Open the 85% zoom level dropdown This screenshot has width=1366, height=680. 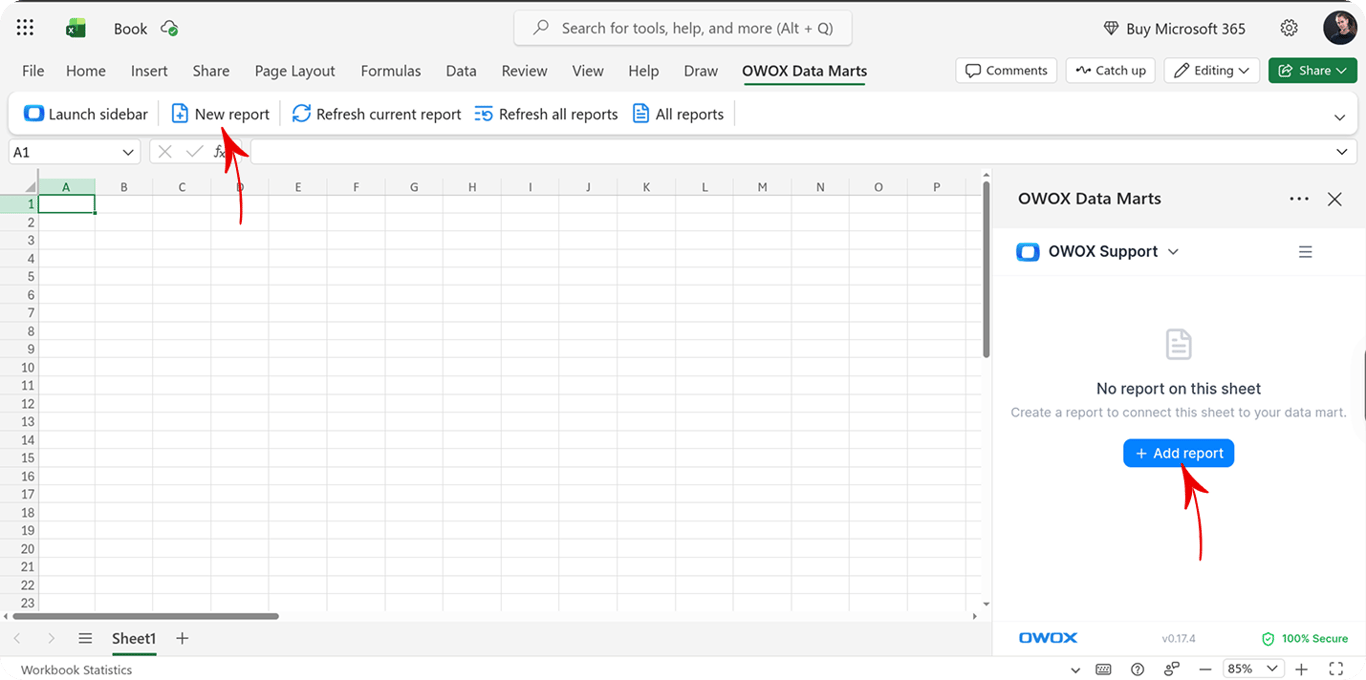pos(1253,669)
